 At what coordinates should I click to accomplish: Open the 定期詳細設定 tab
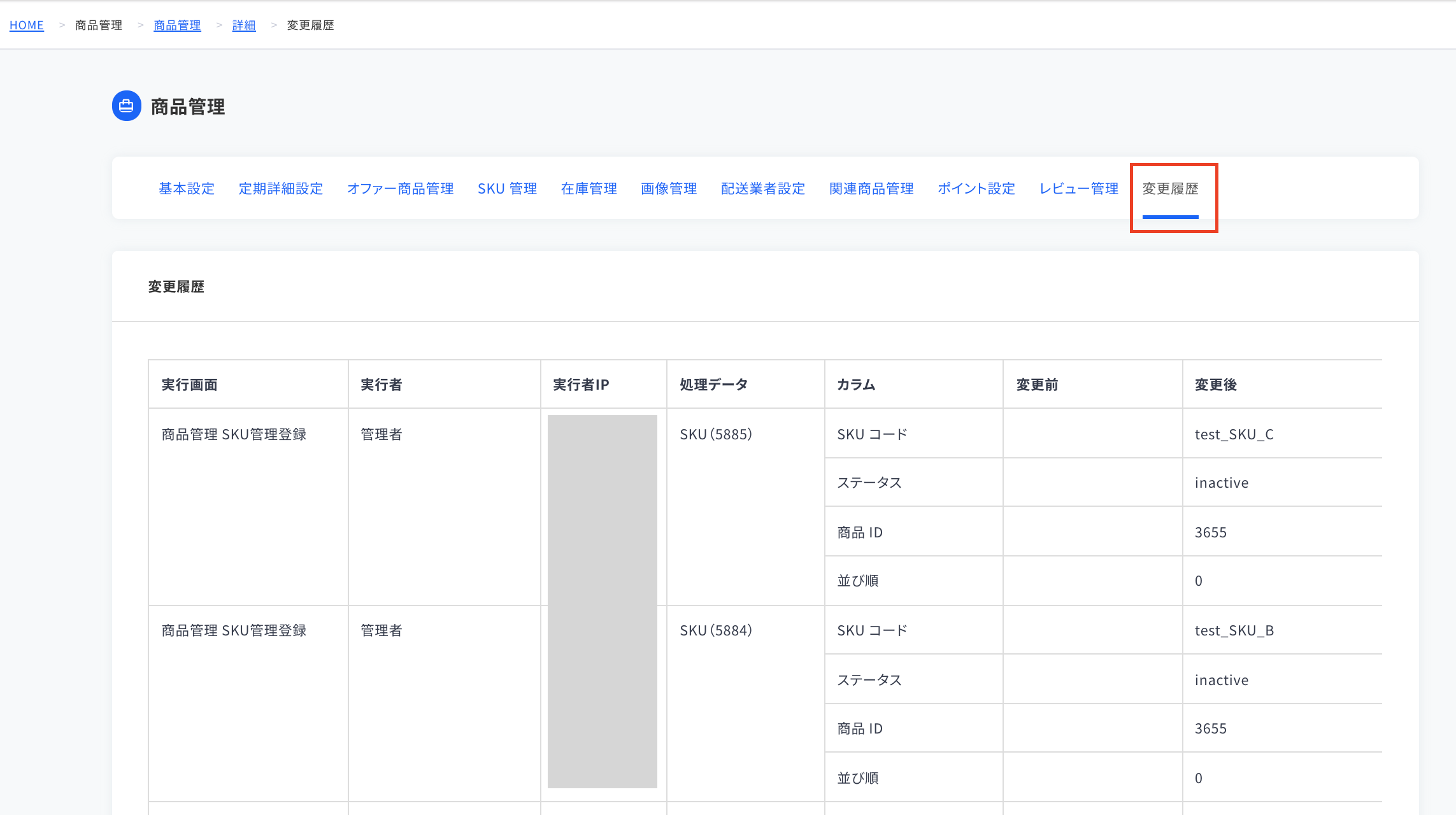281,188
